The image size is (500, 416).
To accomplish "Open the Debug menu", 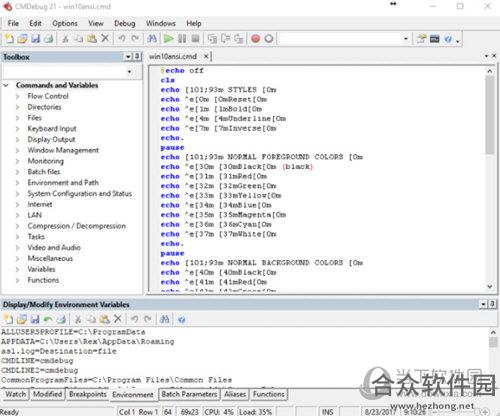I will (125, 23).
